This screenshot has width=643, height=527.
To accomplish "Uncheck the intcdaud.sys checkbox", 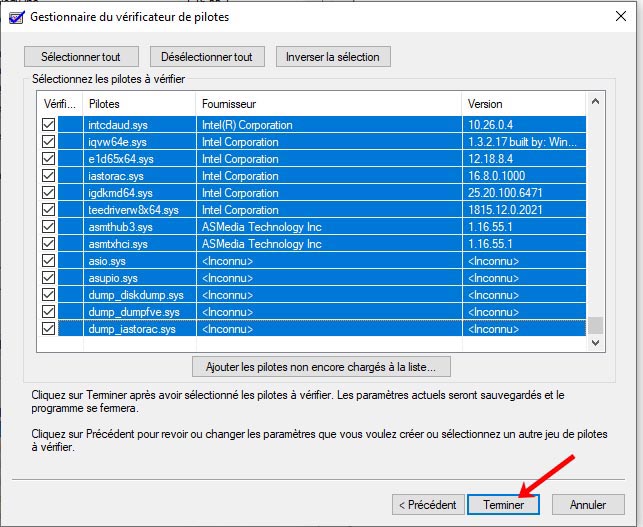I will point(48,125).
